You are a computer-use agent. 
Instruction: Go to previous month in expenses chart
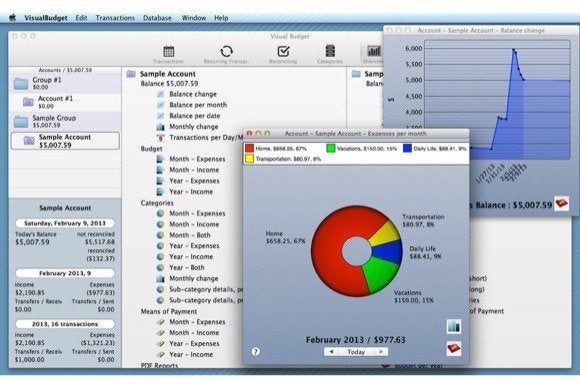click(x=331, y=352)
